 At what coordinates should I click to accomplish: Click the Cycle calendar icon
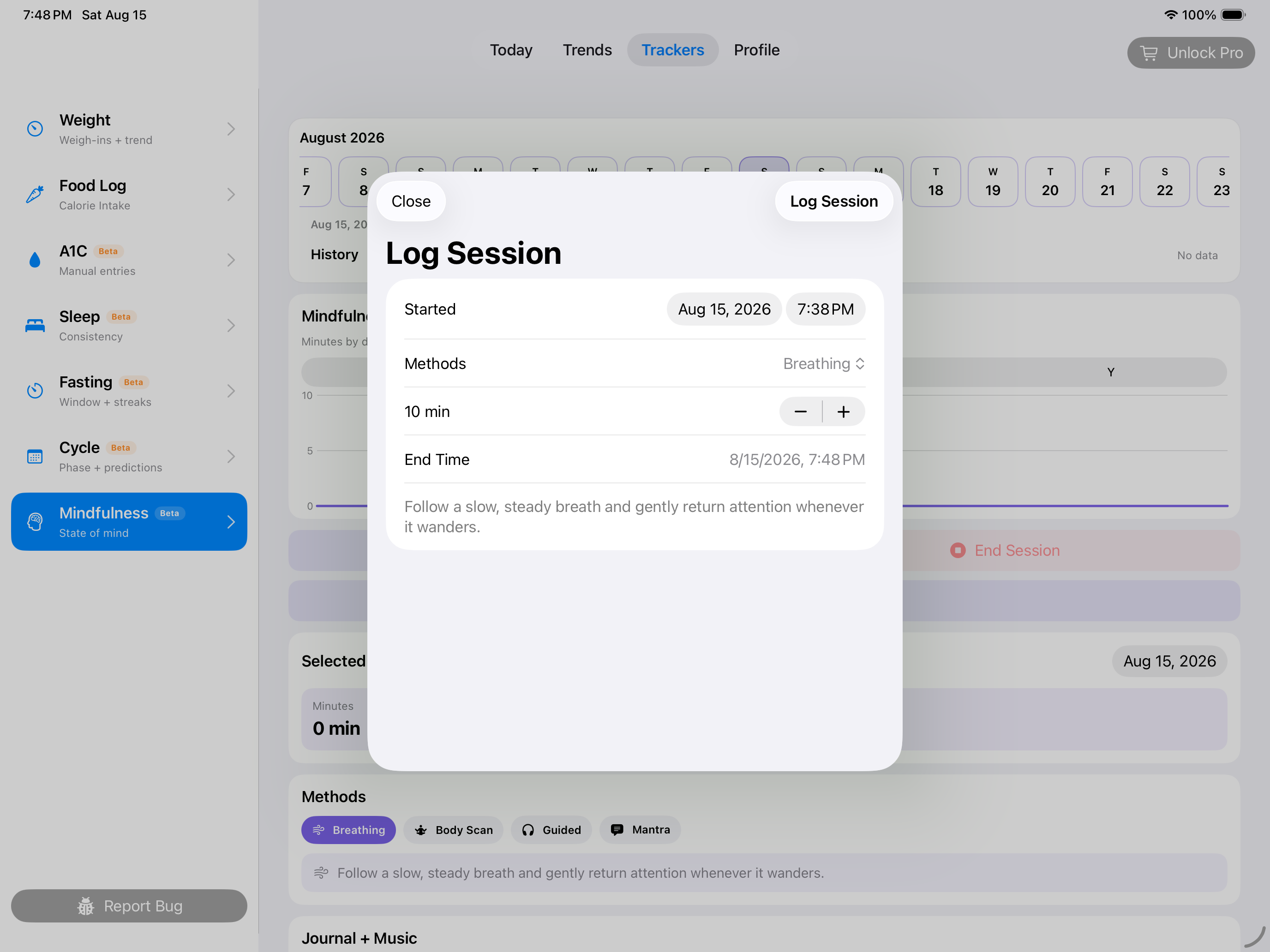pyautogui.click(x=35, y=457)
